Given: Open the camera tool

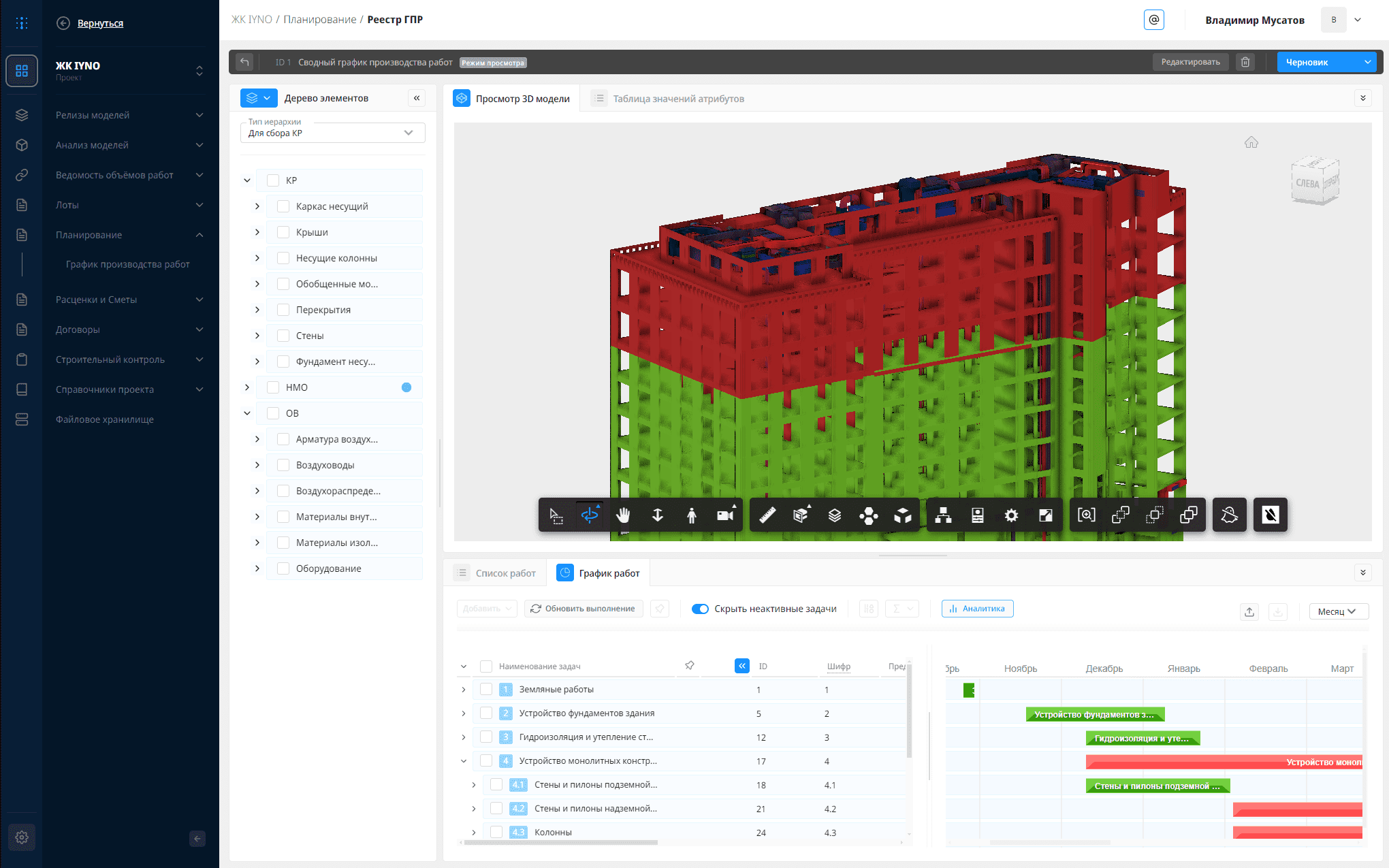Looking at the screenshot, I should (726, 515).
